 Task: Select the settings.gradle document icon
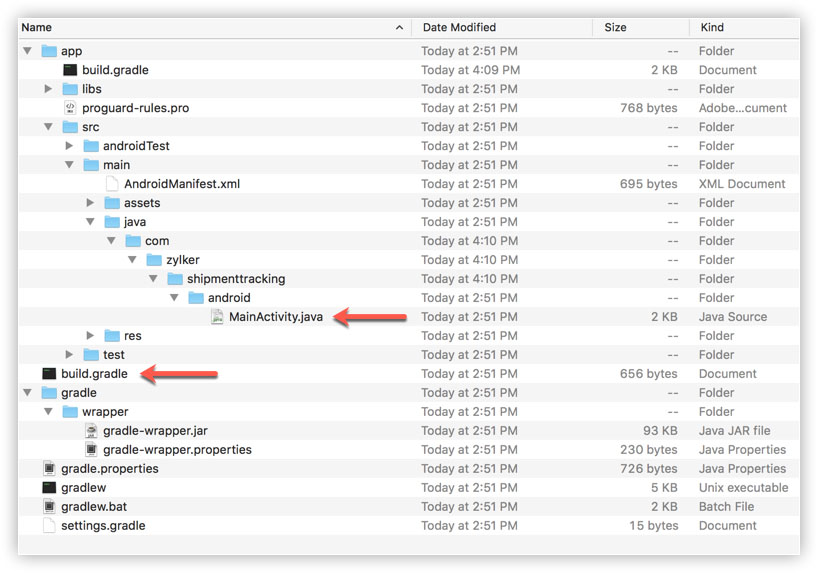pyautogui.click(x=49, y=526)
